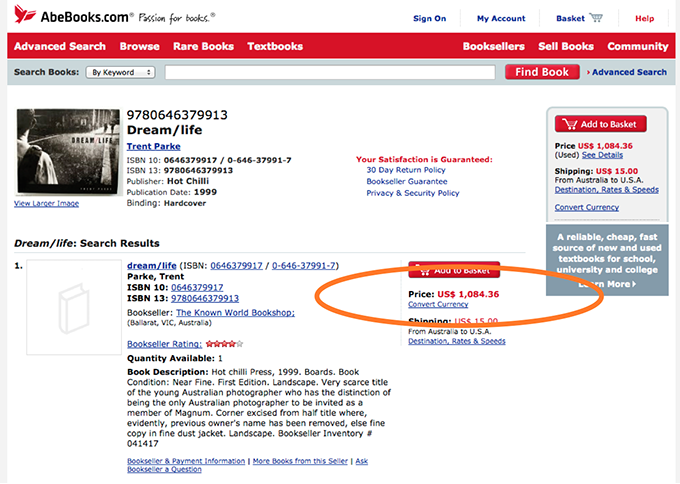The image size is (680, 484).
Task: Go to the Textbooks section
Action: click(x=275, y=46)
